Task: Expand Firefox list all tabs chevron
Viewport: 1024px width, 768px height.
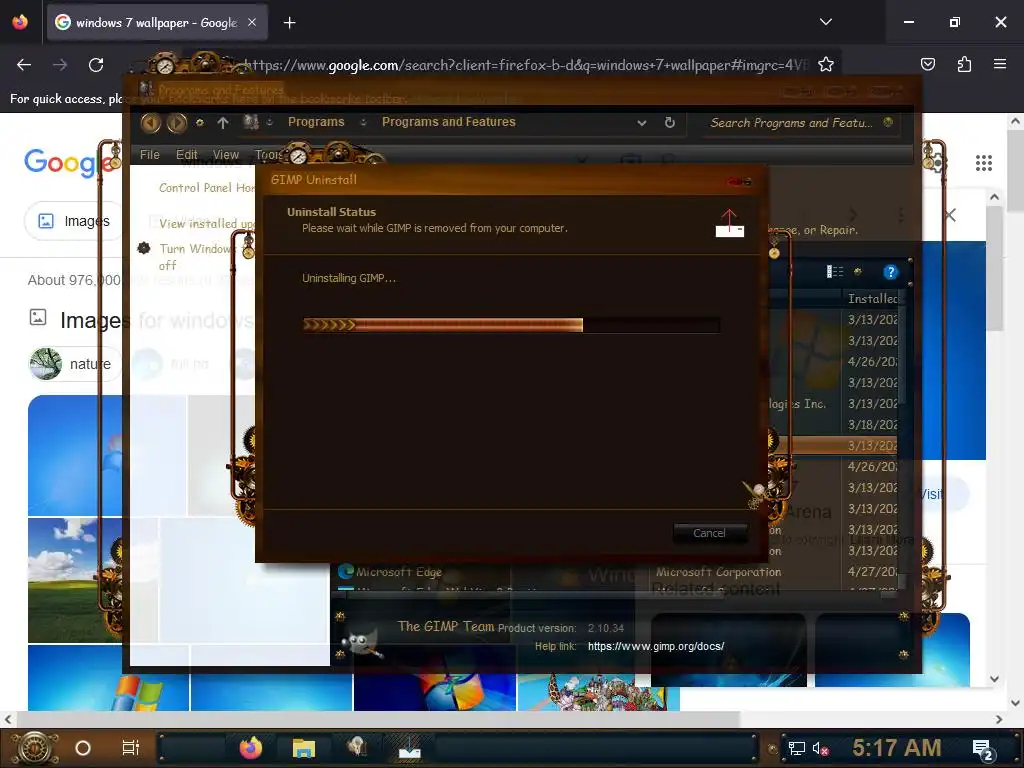Action: [825, 22]
